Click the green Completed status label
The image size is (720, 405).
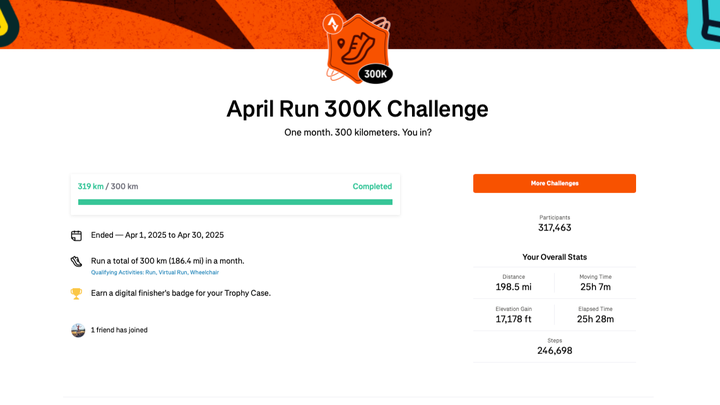pyautogui.click(x=372, y=187)
